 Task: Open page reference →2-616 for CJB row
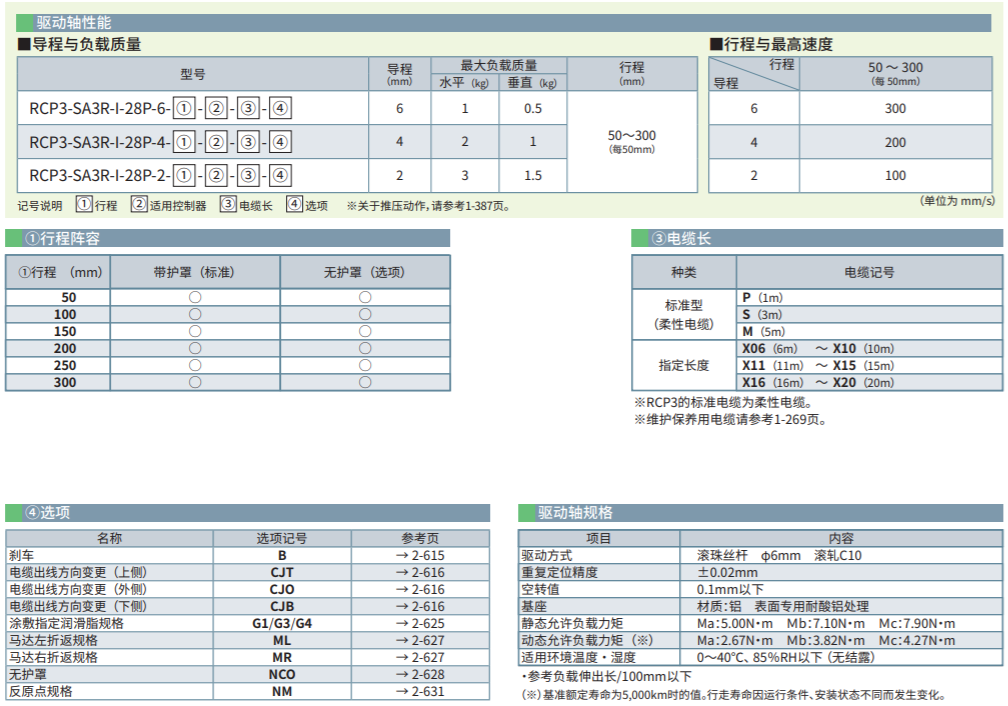420,606
